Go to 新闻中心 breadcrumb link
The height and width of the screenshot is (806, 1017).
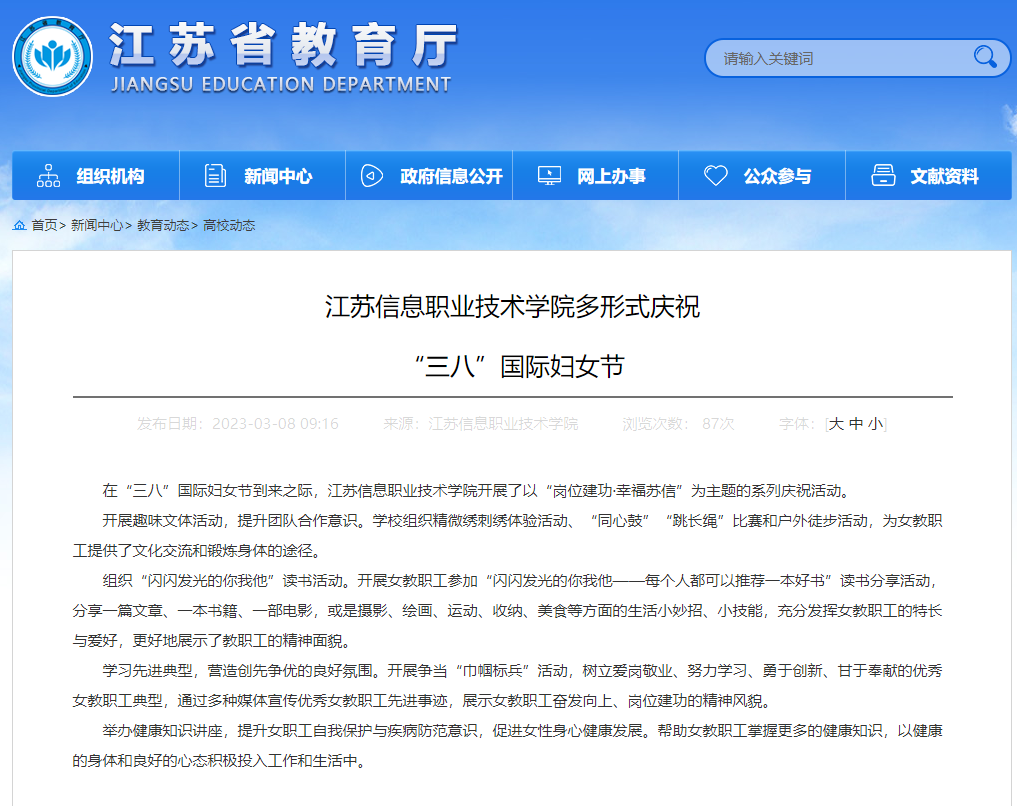(x=97, y=225)
